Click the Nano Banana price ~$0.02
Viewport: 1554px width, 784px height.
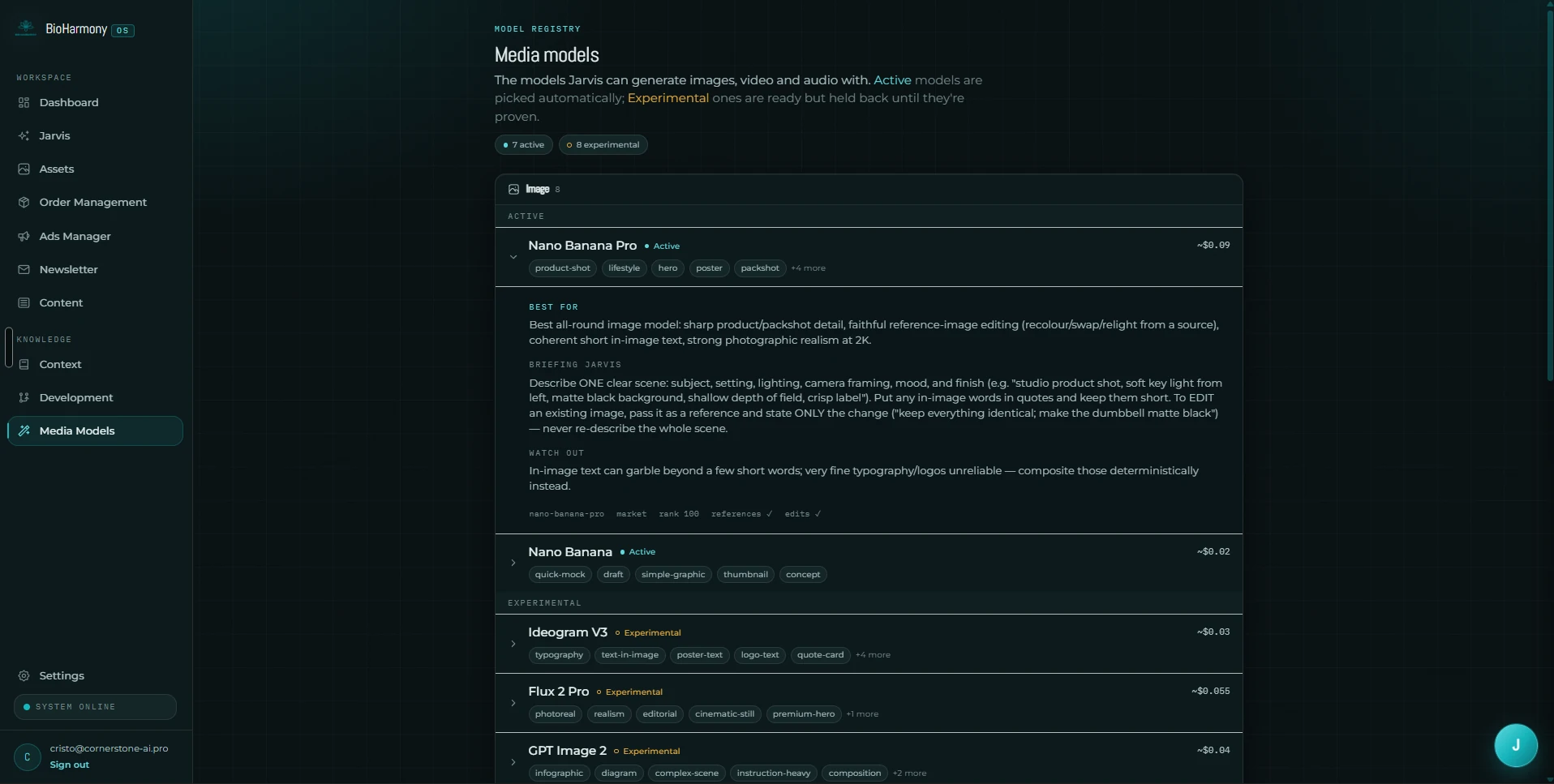click(x=1213, y=551)
